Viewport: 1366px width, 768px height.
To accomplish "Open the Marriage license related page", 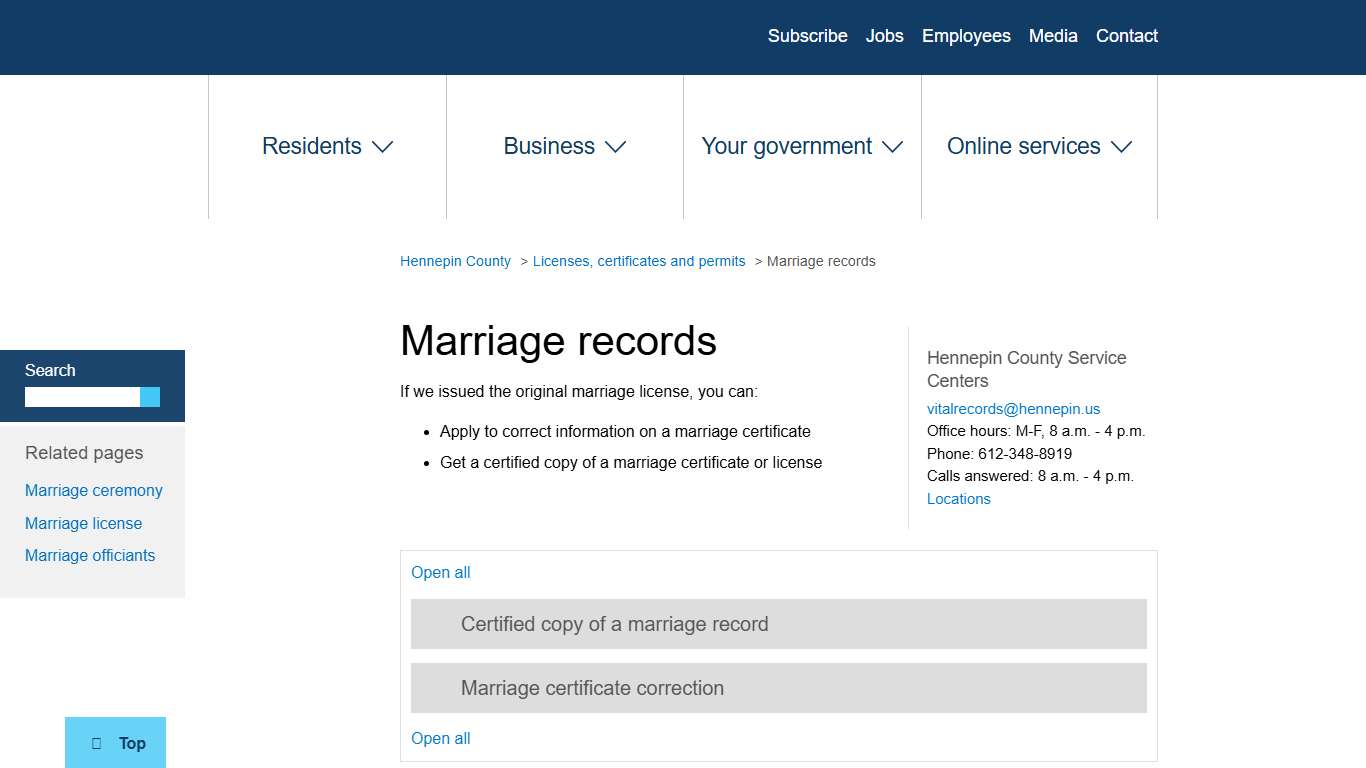I will [x=83, y=523].
